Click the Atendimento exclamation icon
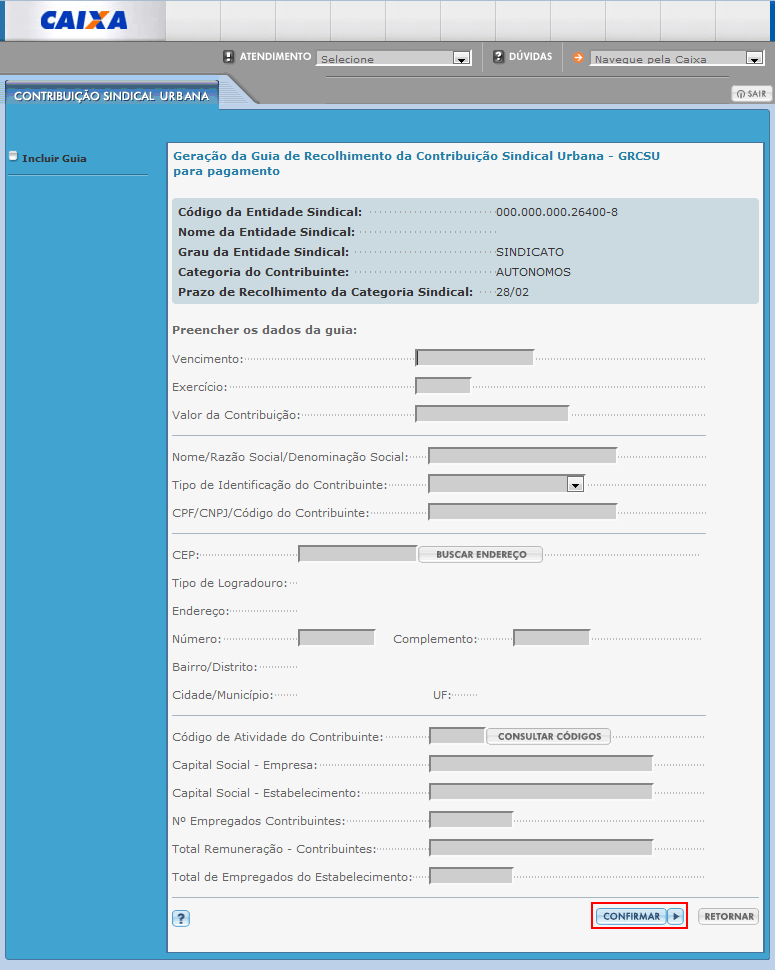Viewport: 775px width, 970px height. [x=228, y=57]
